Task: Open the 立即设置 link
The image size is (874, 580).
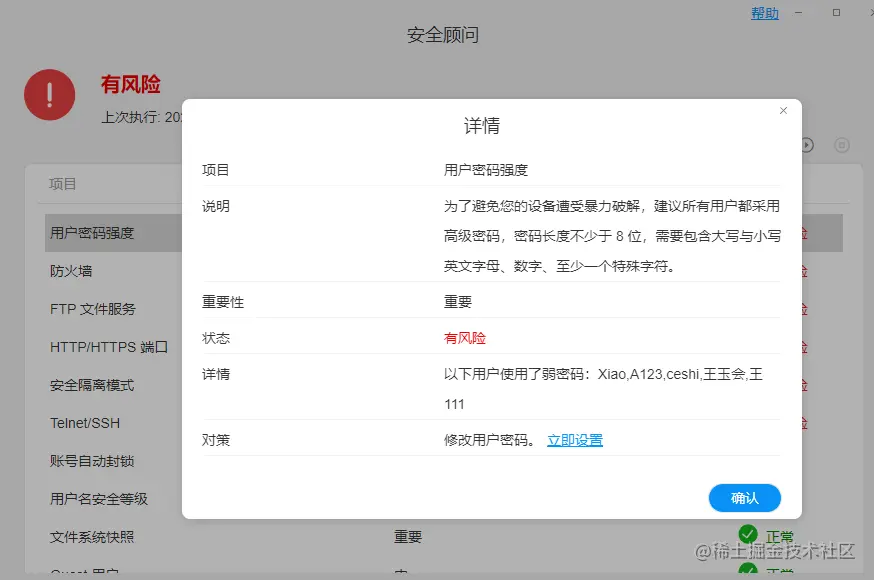Action: [575, 440]
